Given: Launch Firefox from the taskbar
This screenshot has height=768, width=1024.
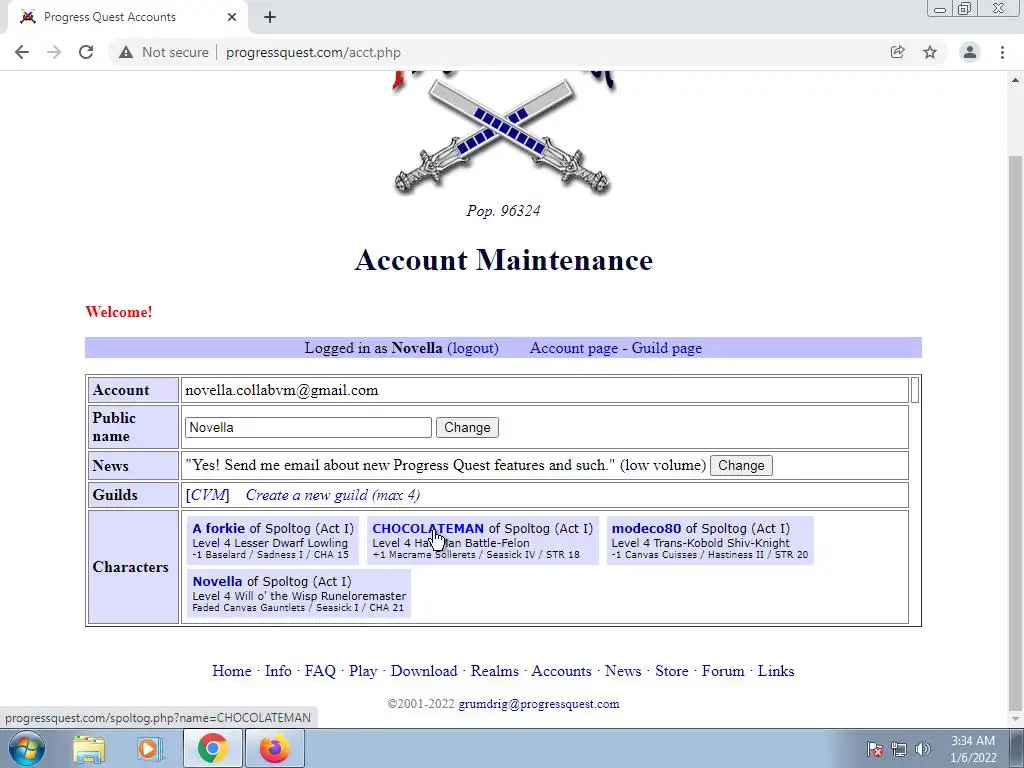Looking at the screenshot, I should click(x=274, y=748).
